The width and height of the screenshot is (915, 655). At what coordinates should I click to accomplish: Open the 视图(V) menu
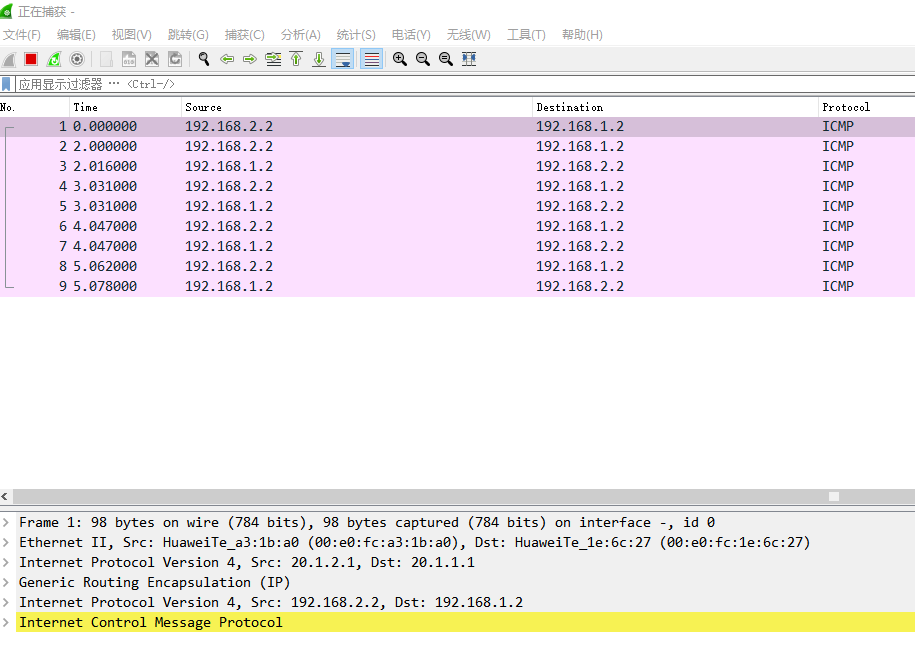[131, 34]
